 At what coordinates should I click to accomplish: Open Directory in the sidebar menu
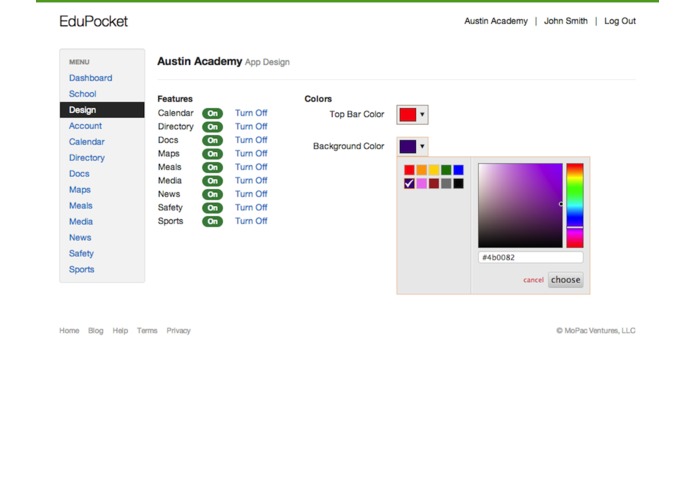coord(86,158)
